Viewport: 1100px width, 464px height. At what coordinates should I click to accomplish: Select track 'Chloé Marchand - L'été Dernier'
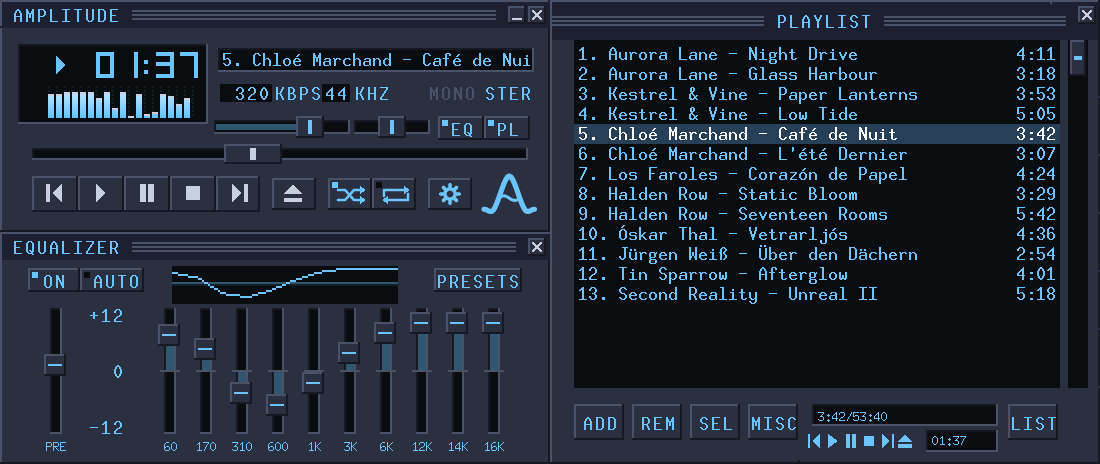tap(817, 154)
